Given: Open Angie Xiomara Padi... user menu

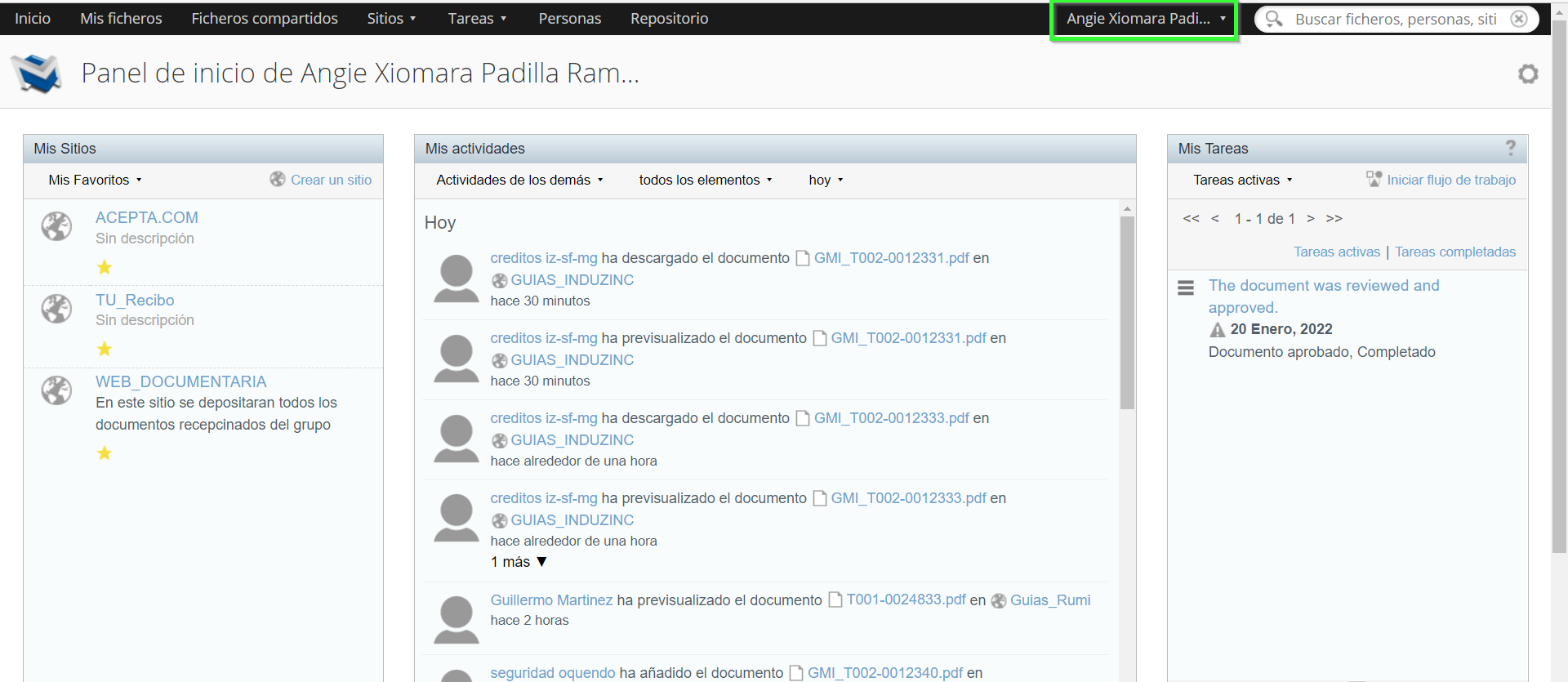Looking at the screenshot, I should [x=1145, y=19].
